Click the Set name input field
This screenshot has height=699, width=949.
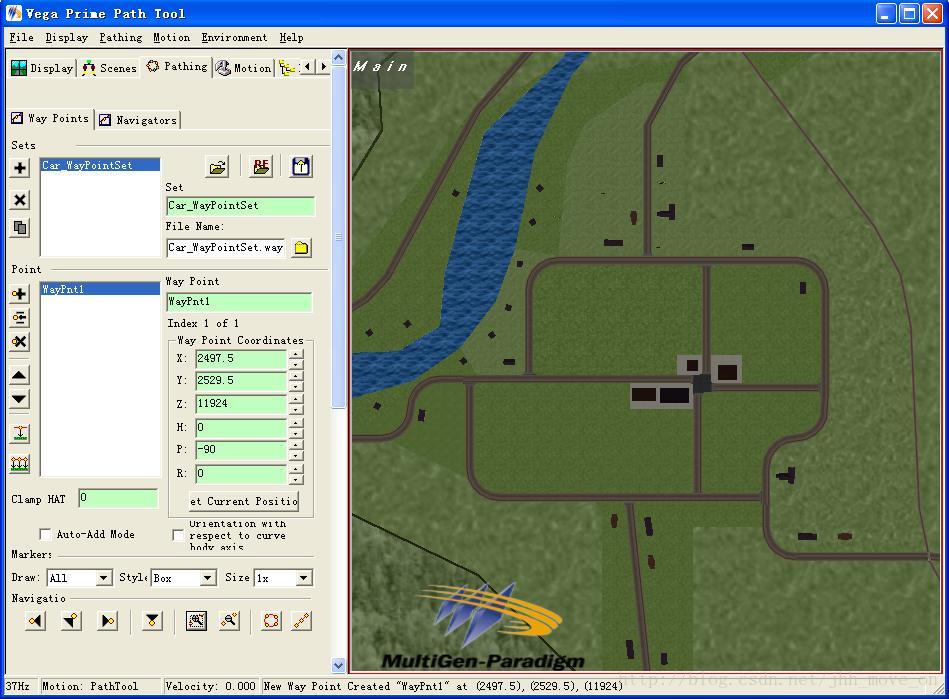(x=240, y=206)
